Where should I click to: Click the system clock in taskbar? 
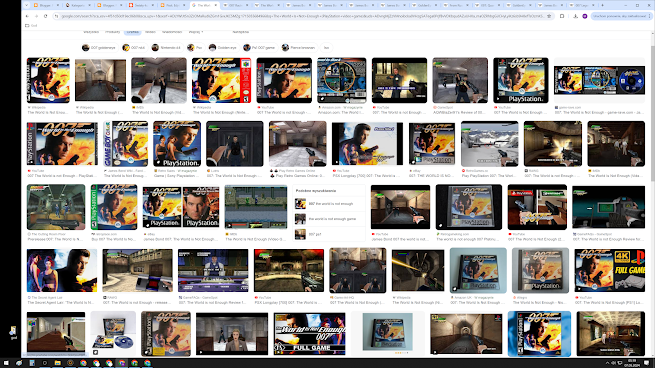point(632,363)
